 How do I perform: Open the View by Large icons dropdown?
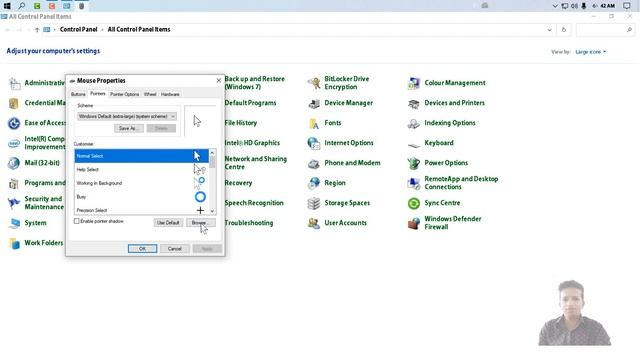591,52
